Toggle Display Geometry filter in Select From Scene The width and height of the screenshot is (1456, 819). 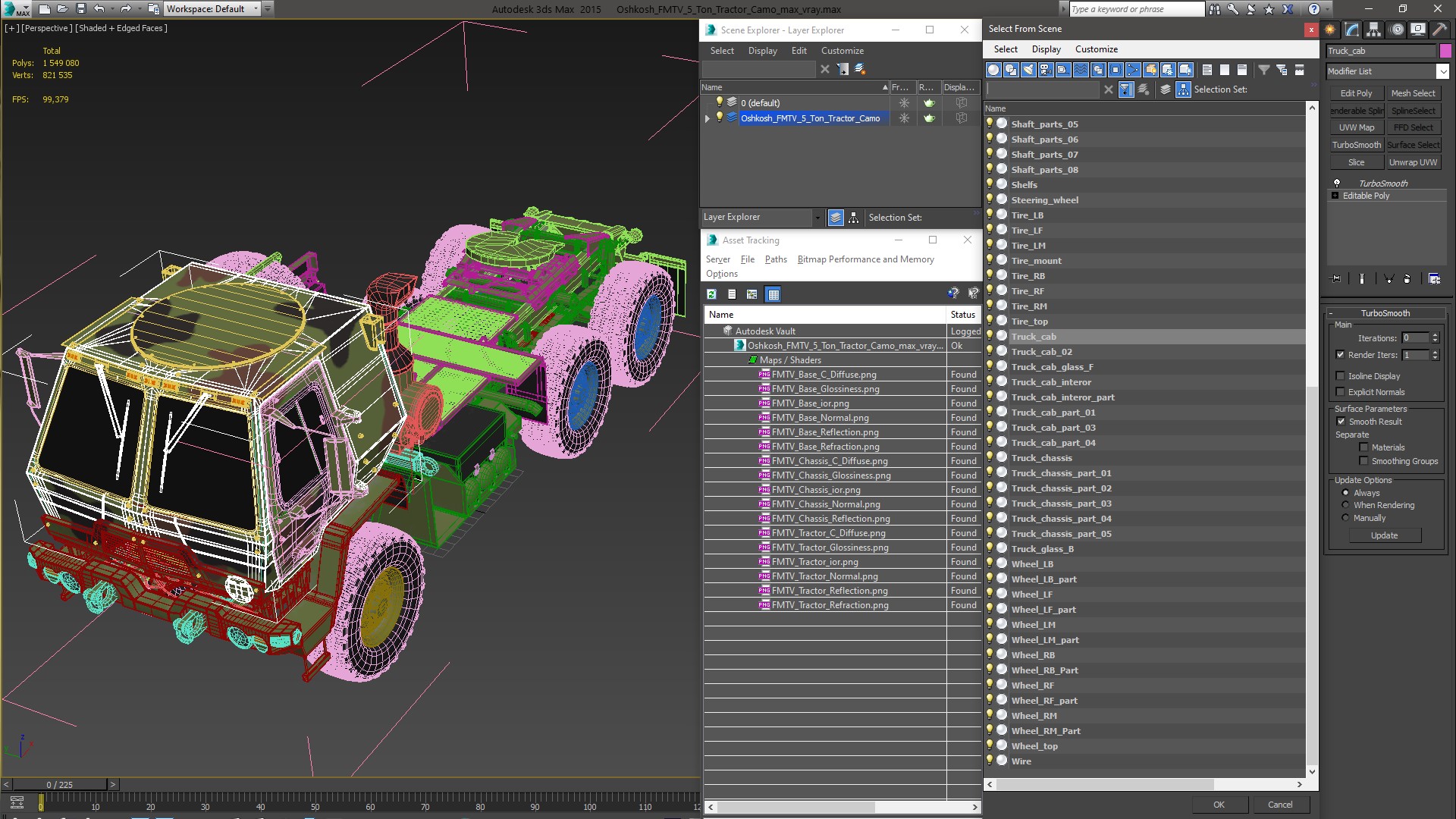pos(993,70)
